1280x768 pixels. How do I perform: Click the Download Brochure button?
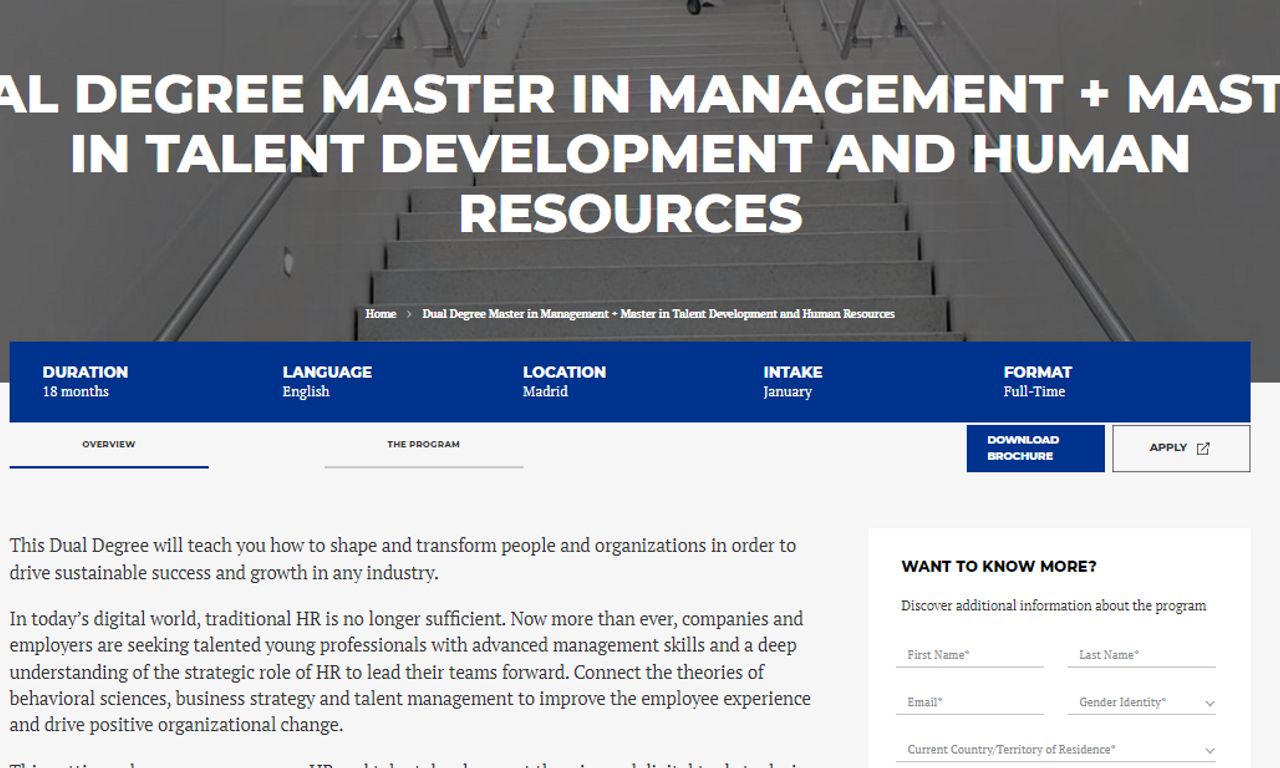click(1035, 448)
